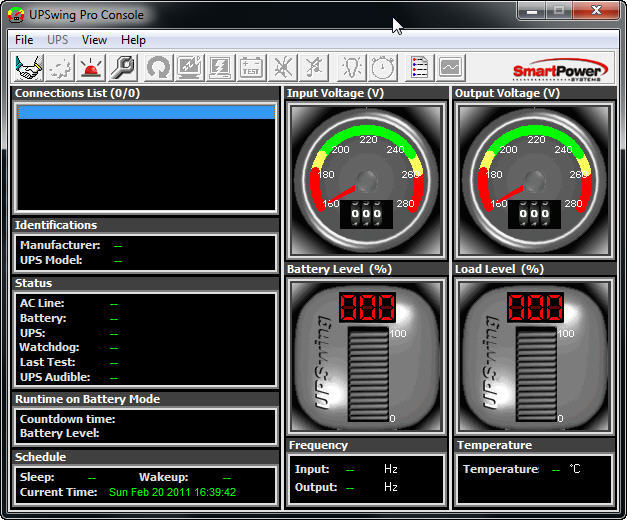Click the handshake connect icon
627x520 pixels.
29,68
